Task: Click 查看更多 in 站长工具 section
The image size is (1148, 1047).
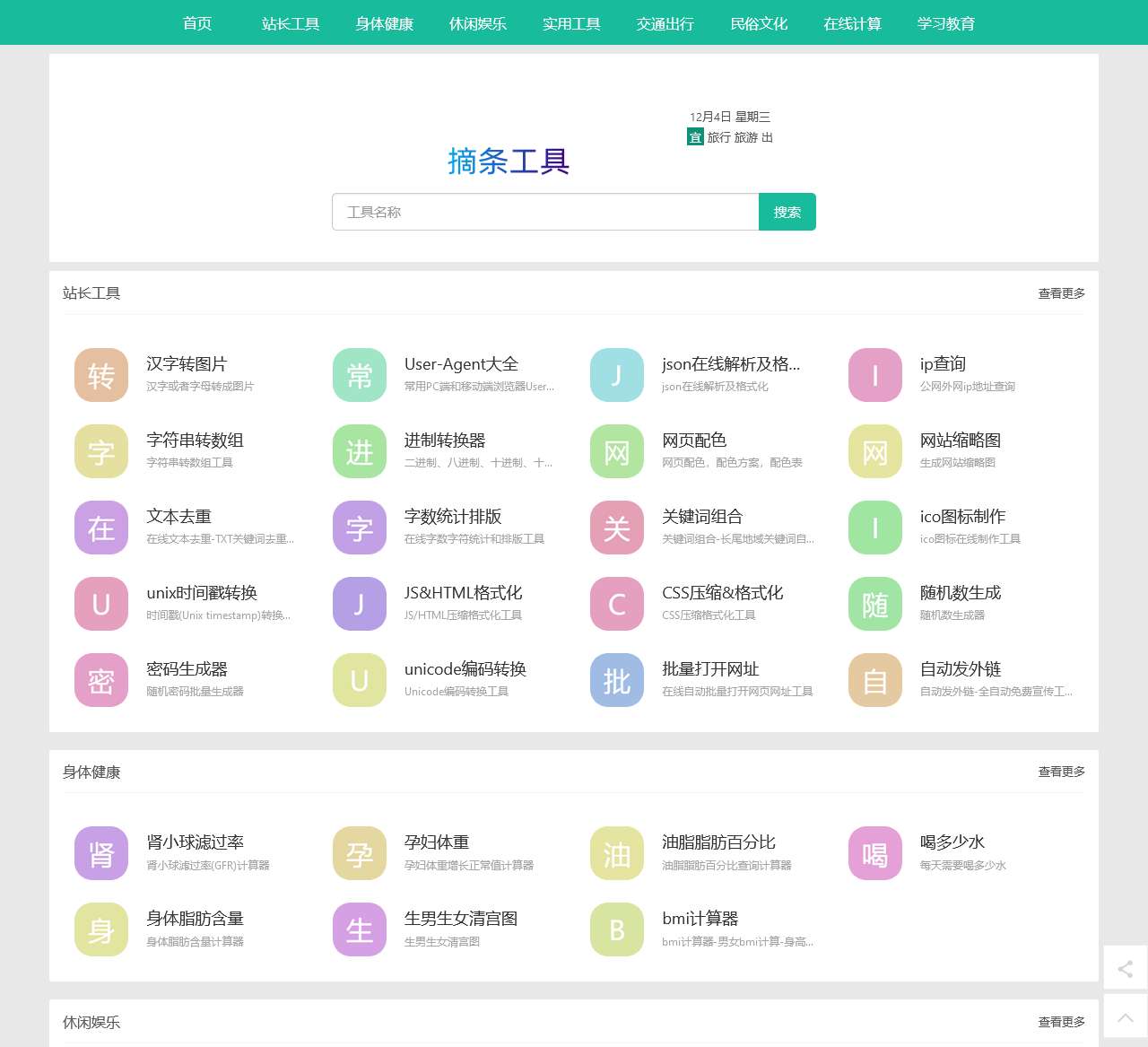Action: (1062, 293)
